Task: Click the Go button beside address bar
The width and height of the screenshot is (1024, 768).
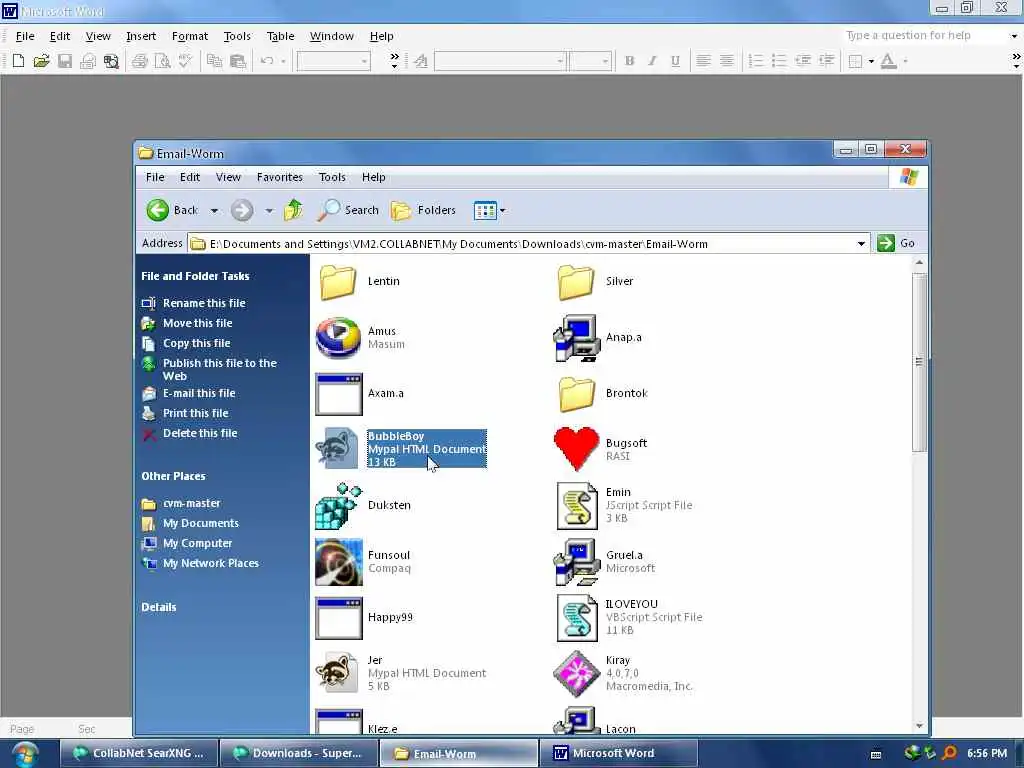Action: [896, 243]
